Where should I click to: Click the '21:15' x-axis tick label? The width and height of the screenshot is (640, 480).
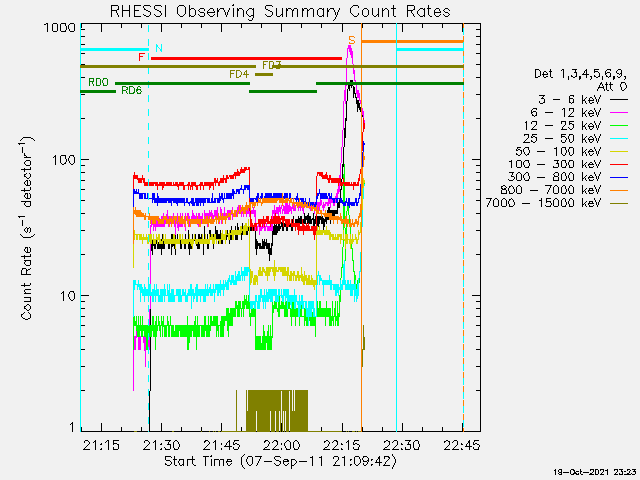[x=101, y=445]
